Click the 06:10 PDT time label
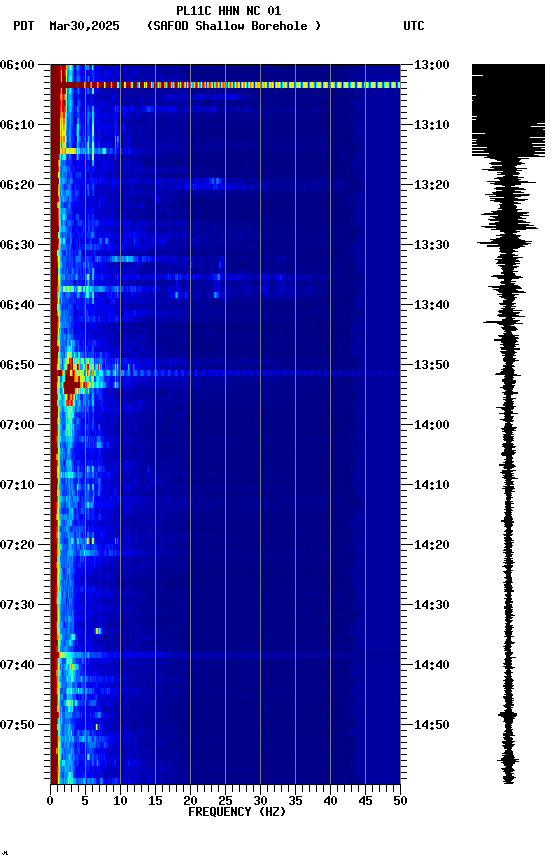Image resolution: width=552 pixels, height=864 pixels. pos(17,125)
